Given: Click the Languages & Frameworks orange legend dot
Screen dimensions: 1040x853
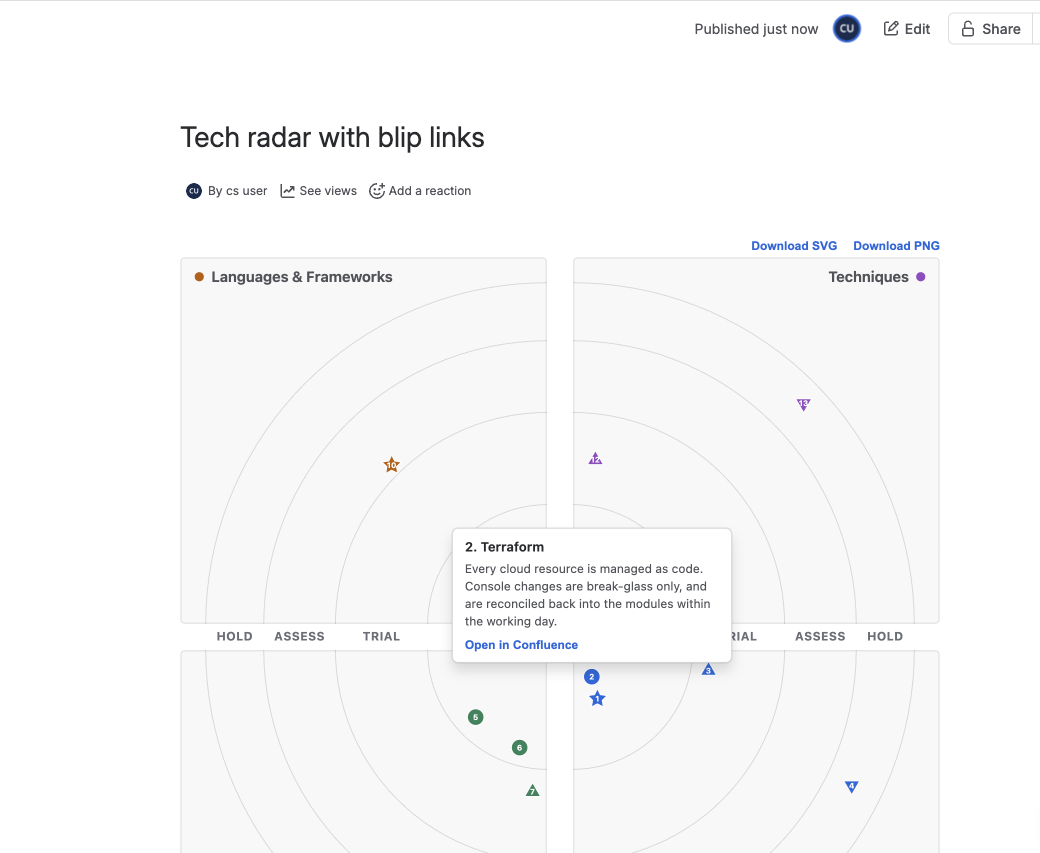Looking at the screenshot, I should 199,277.
